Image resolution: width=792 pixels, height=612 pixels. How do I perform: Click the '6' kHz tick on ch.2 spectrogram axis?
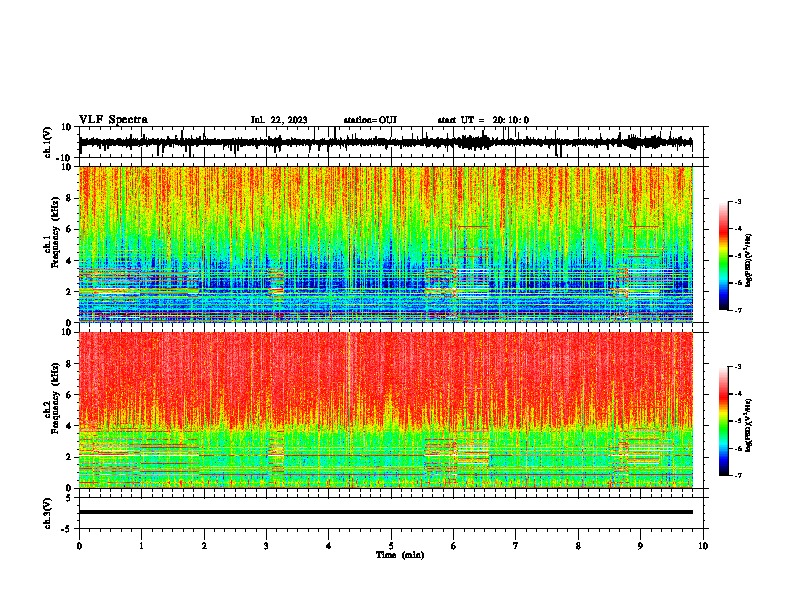pos(69,395)
